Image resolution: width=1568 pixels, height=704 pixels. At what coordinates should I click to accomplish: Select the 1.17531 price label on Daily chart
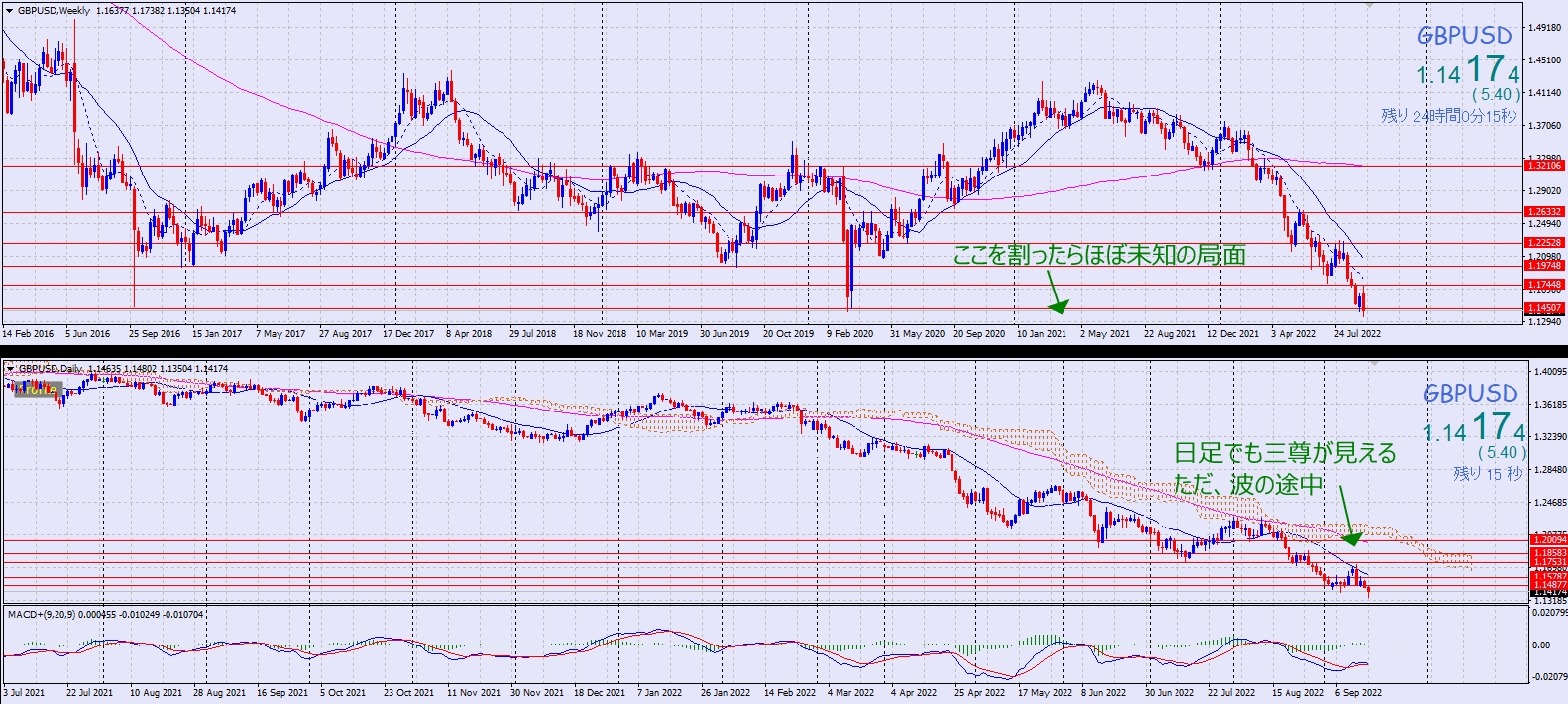[x=1549, y=562]
